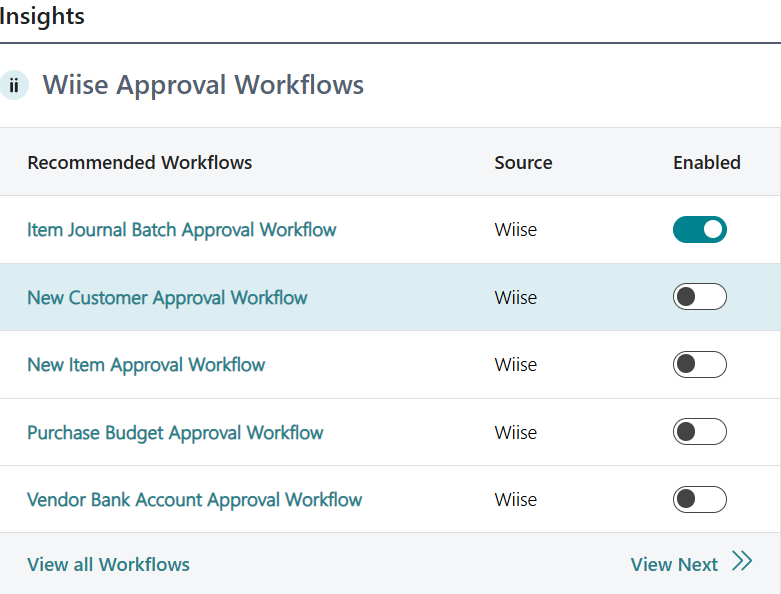This screenshot has width=781, height=594.
Task: Click the info icon beside Wiise Approval Workflows
Action: tap(14, 85)
